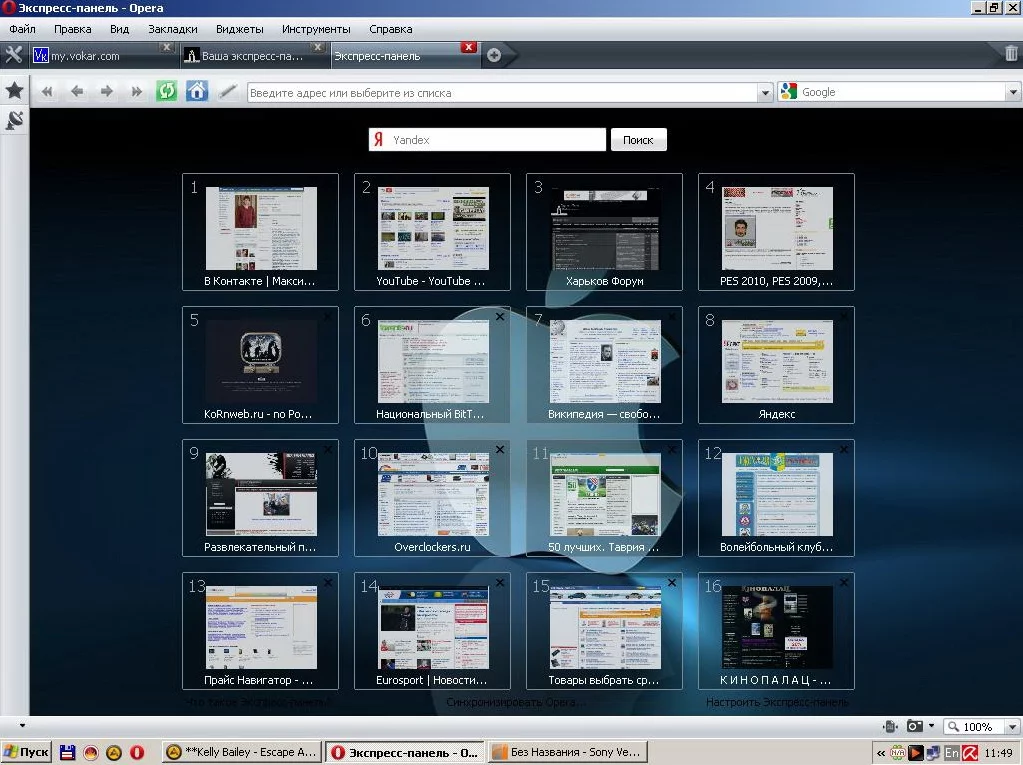Open the zoom level 100% dropdown
Screen dimensions: 1023x765
[x=1013, y=727]
